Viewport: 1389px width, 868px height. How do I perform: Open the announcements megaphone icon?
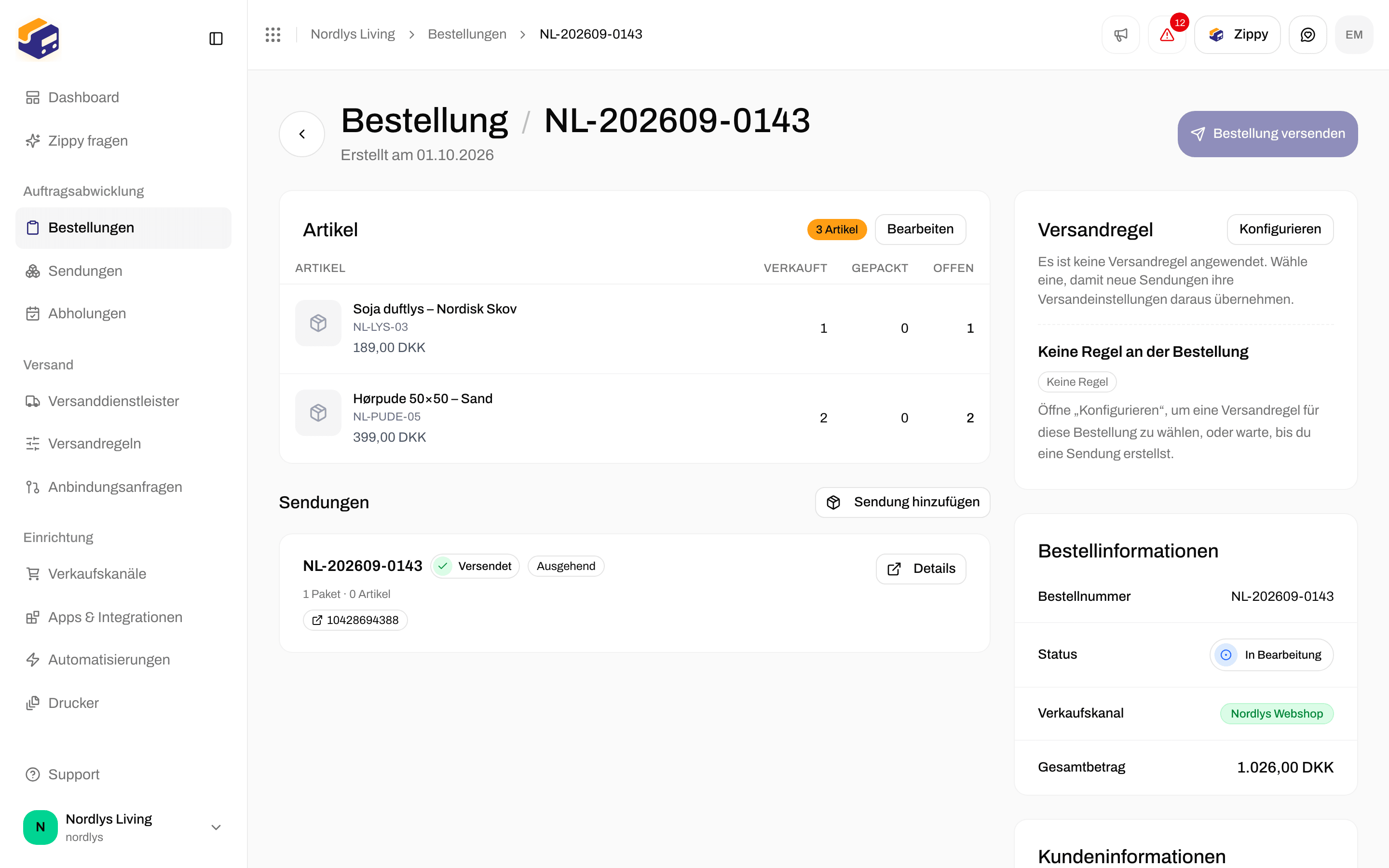pos(1120,34)
